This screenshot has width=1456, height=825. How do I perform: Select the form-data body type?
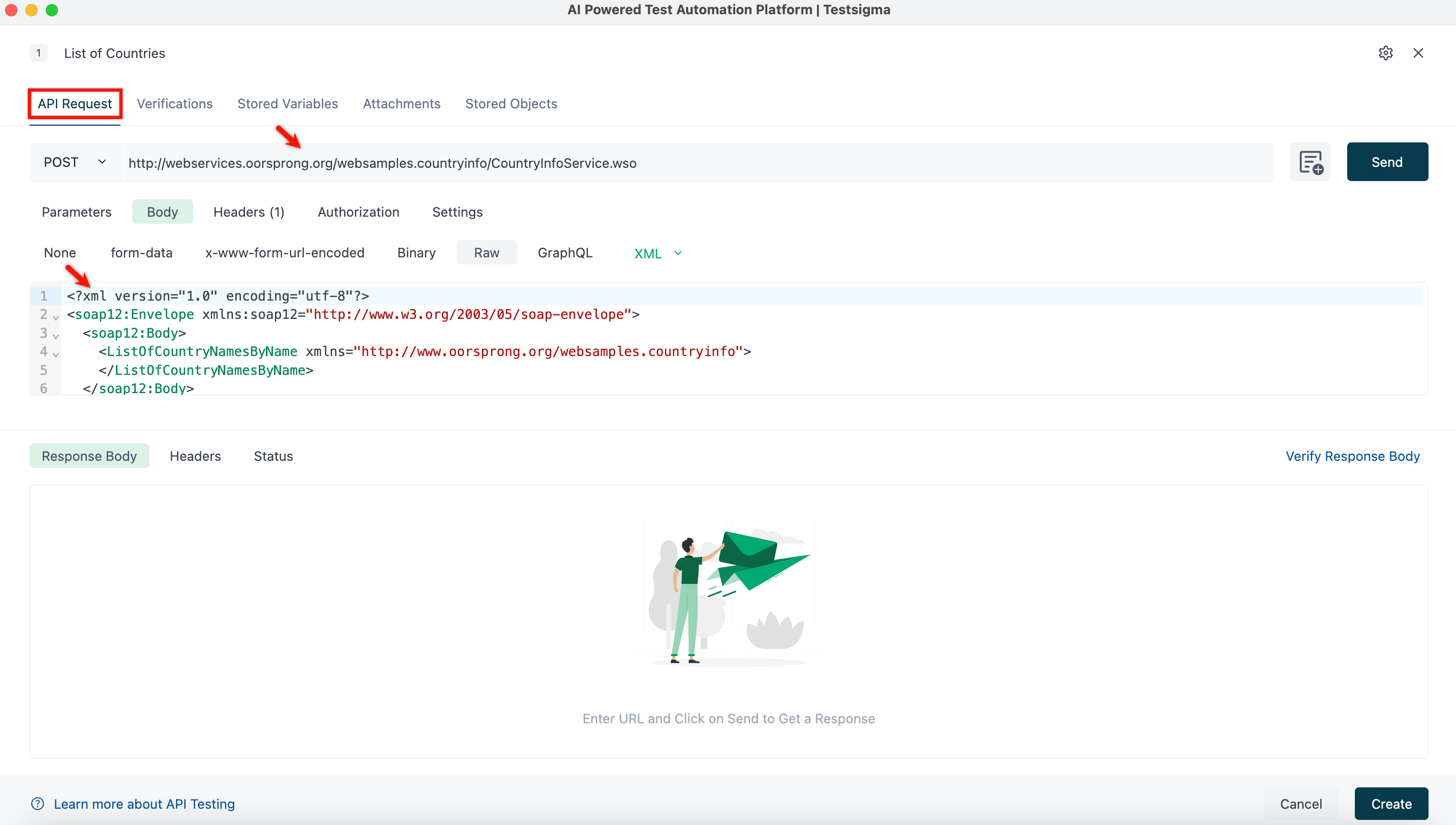(141, 253)
